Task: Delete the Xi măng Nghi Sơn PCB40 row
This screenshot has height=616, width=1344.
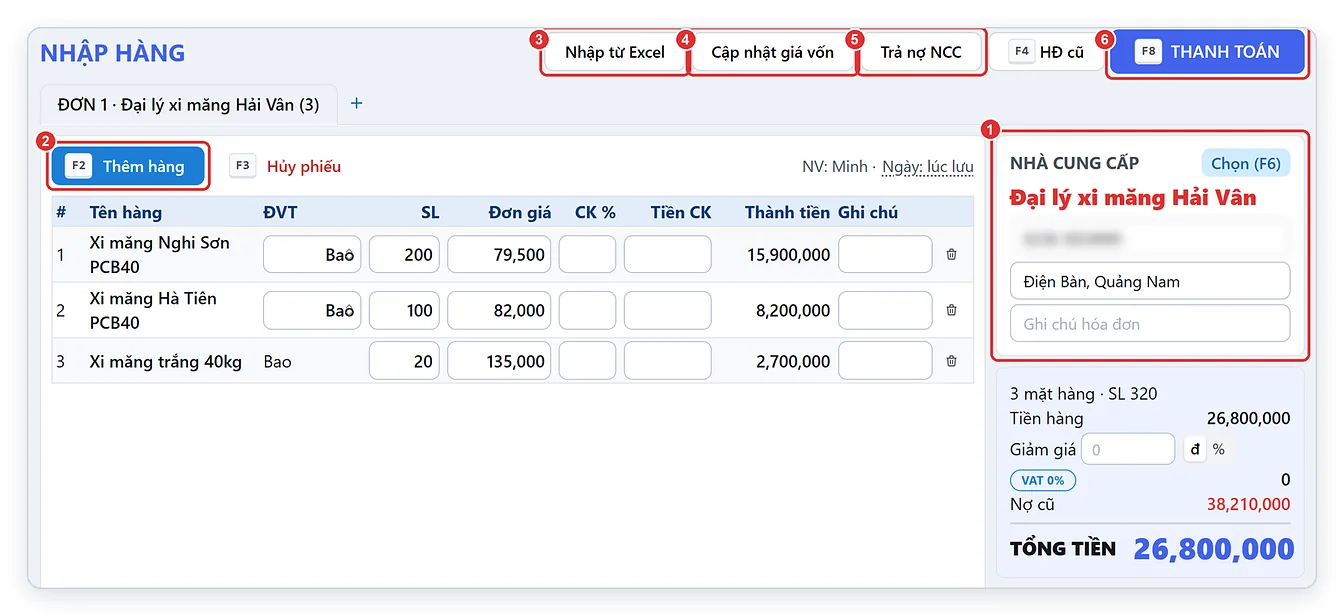Action: coord(951,255)
